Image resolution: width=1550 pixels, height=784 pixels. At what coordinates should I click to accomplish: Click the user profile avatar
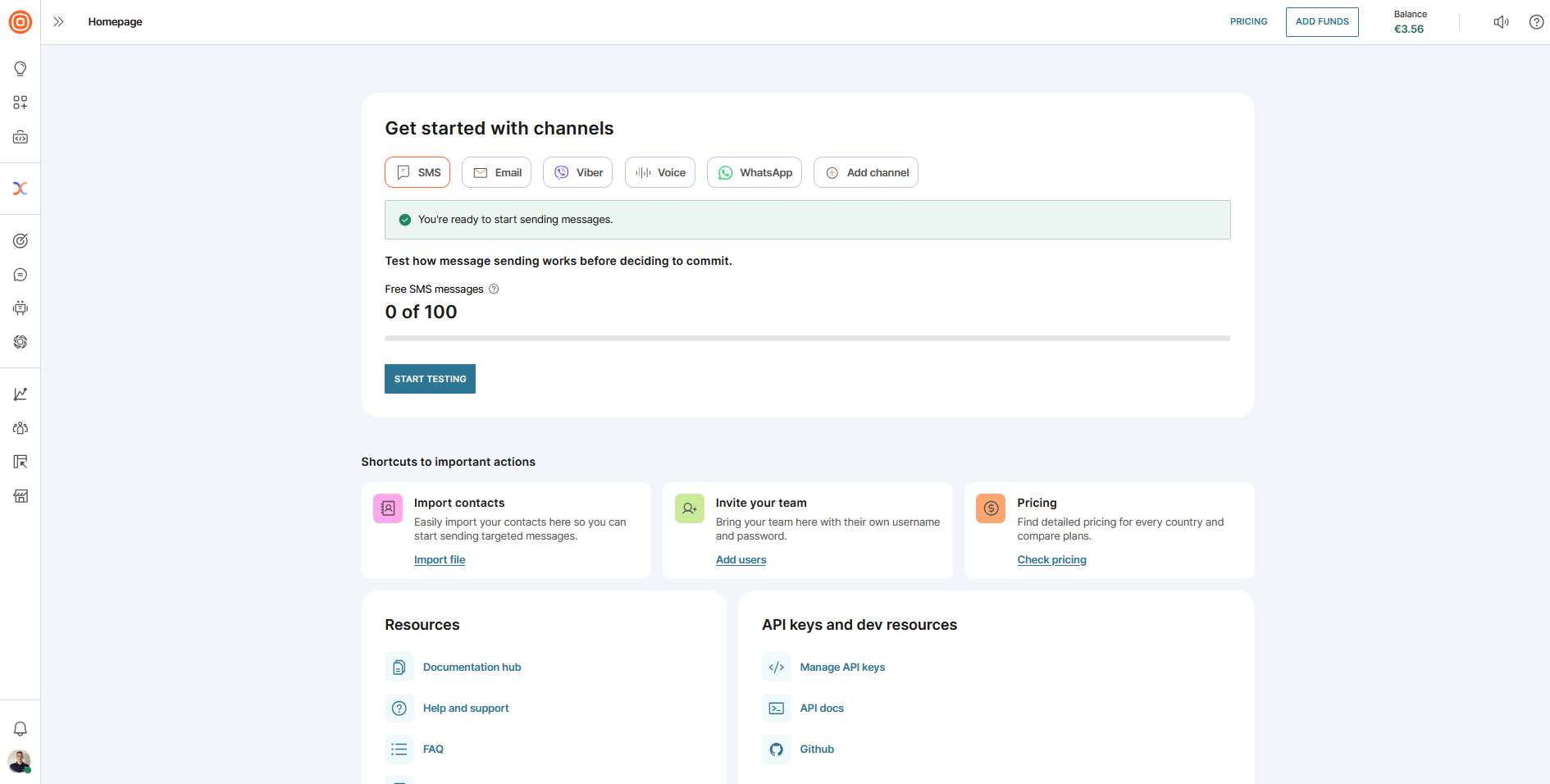click(20, 761)
